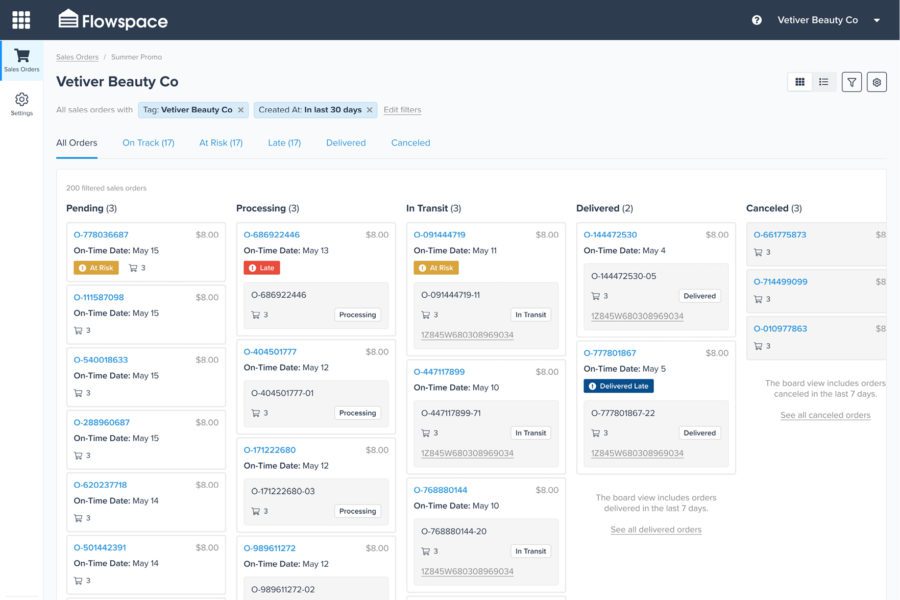Open the Delivered tab

click(x=345, y=142)
